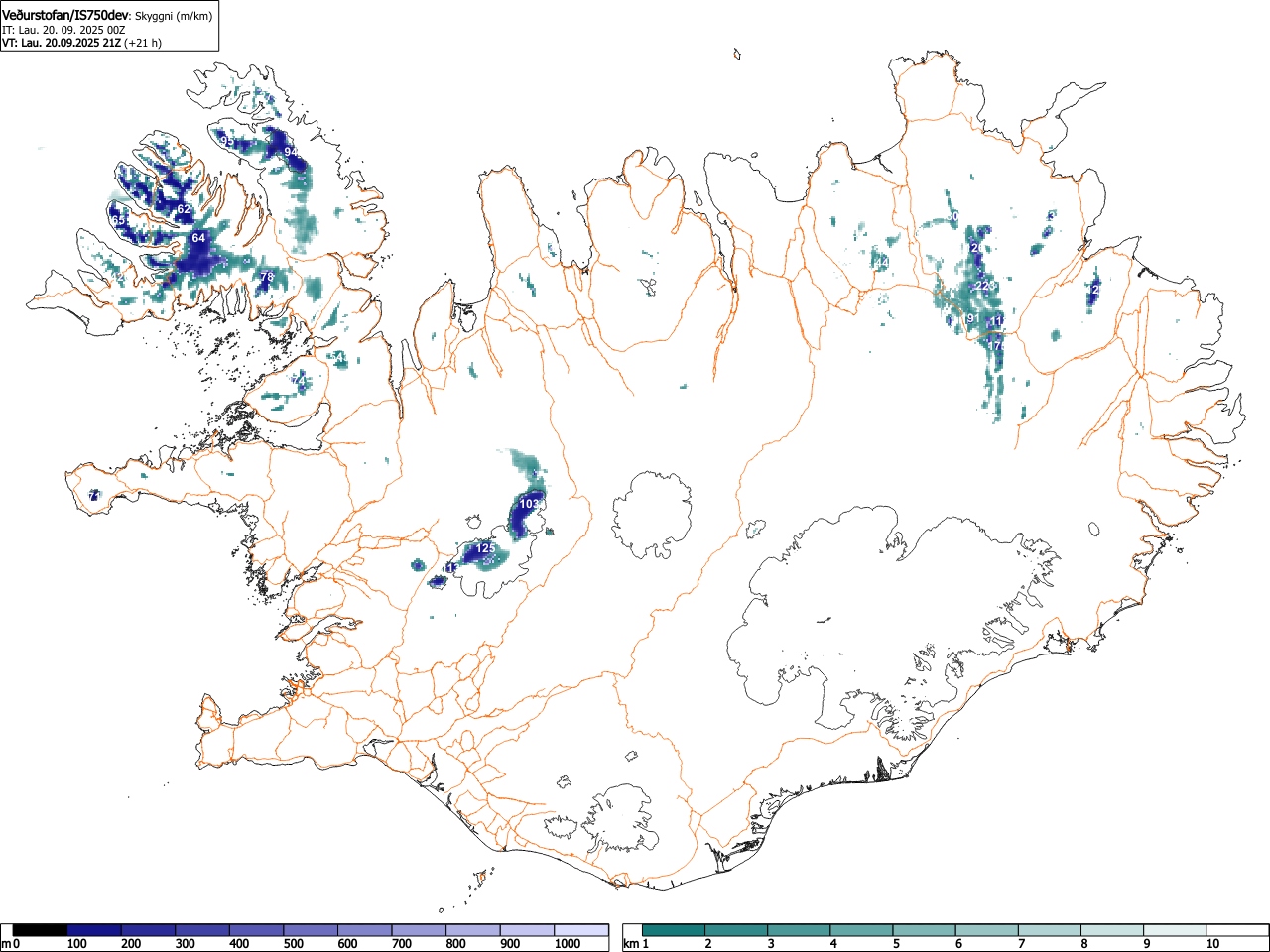Click the "300" tick on the meter legend
This screenshot has width=1270, height=952.
[185, 944]
